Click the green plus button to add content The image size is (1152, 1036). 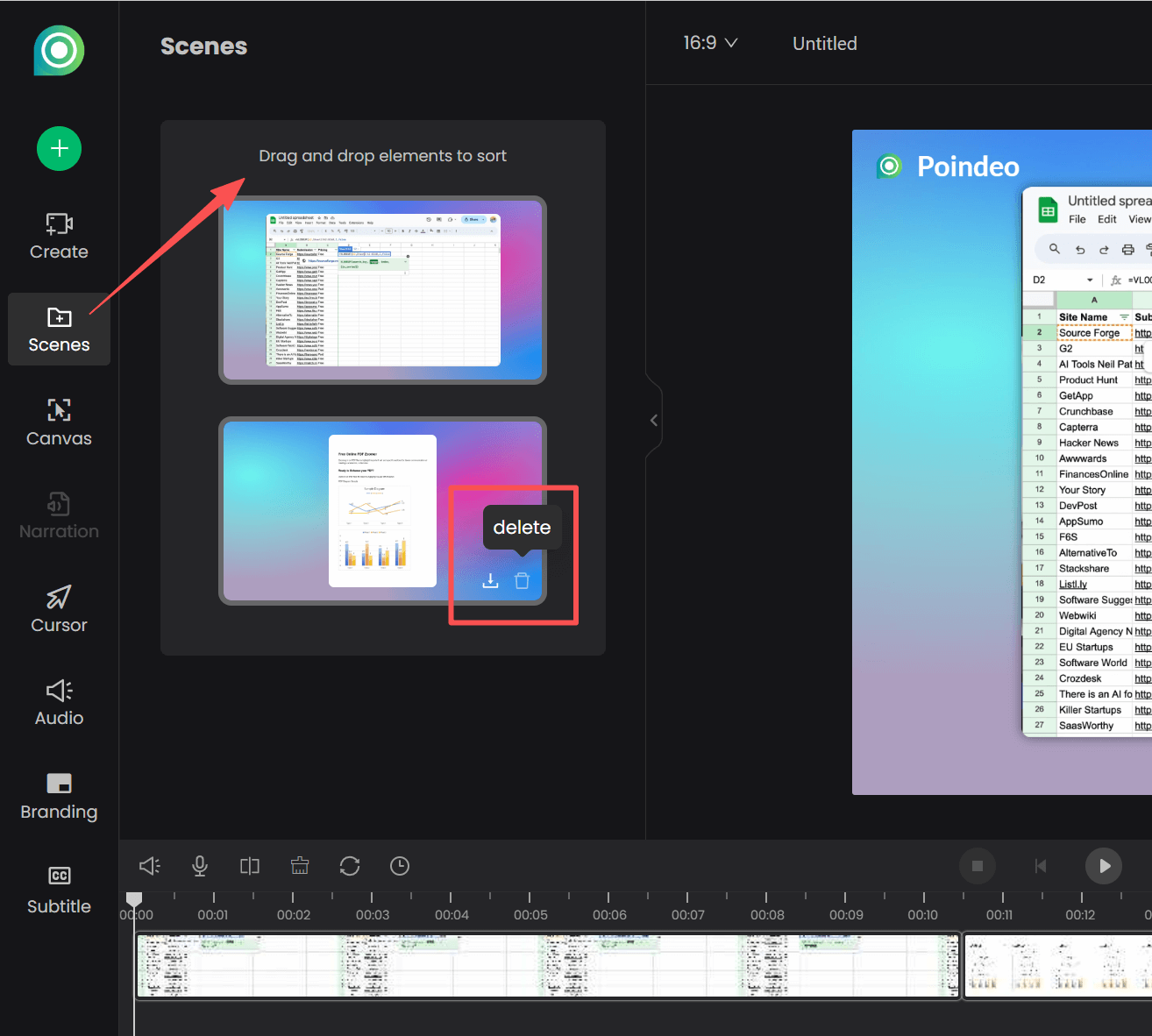click(x=58, y=148)
